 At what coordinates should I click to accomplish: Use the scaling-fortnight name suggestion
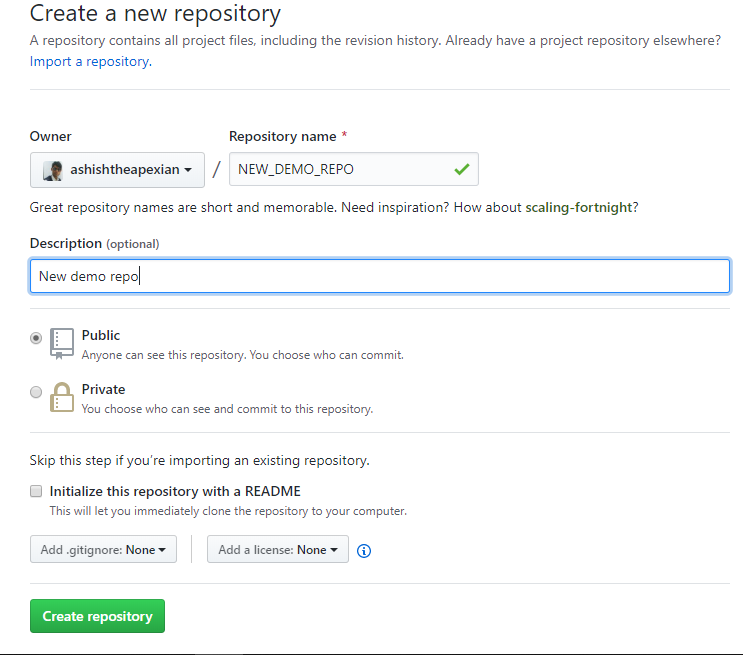tap(579, 207)
